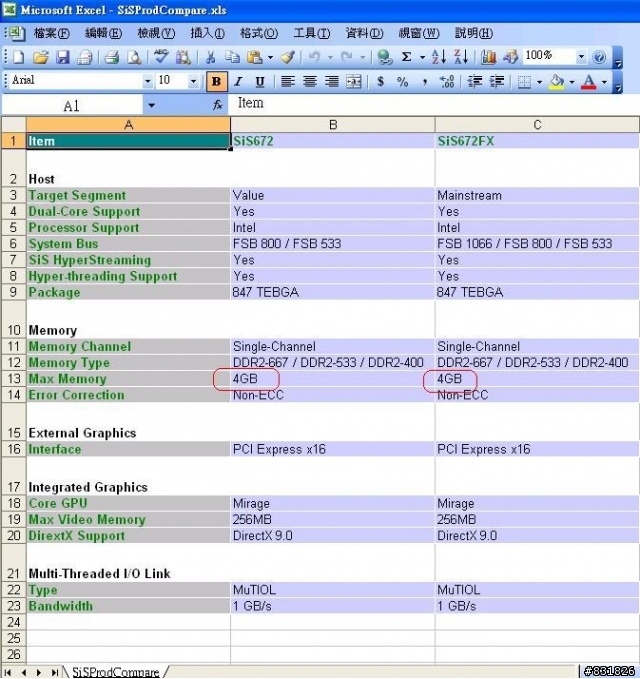Toggle Italic formatting
This screenshot has height=679, width=640.
pyautogui.click(x=238, y=81)
